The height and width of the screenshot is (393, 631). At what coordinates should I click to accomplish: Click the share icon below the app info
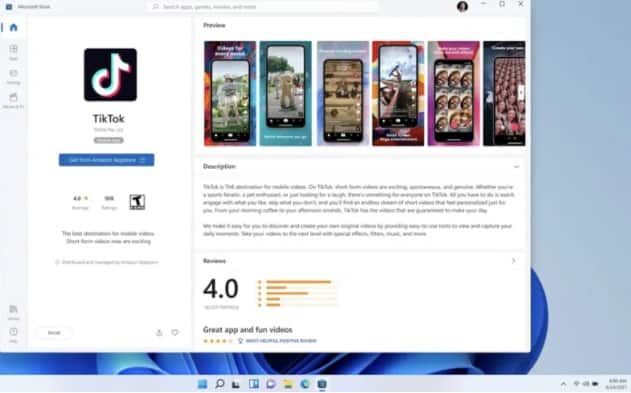click(159, 333)
